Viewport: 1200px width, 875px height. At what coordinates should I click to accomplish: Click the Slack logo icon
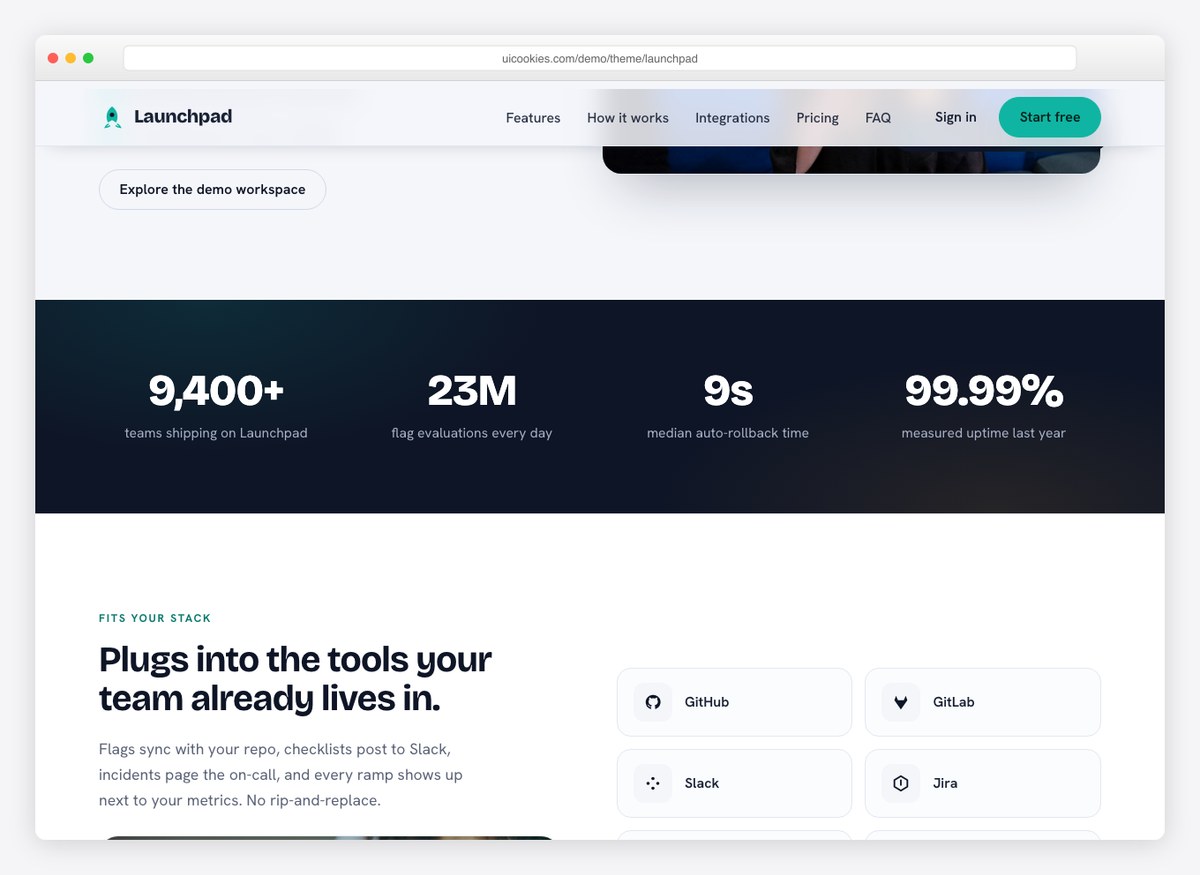point(653,783)
